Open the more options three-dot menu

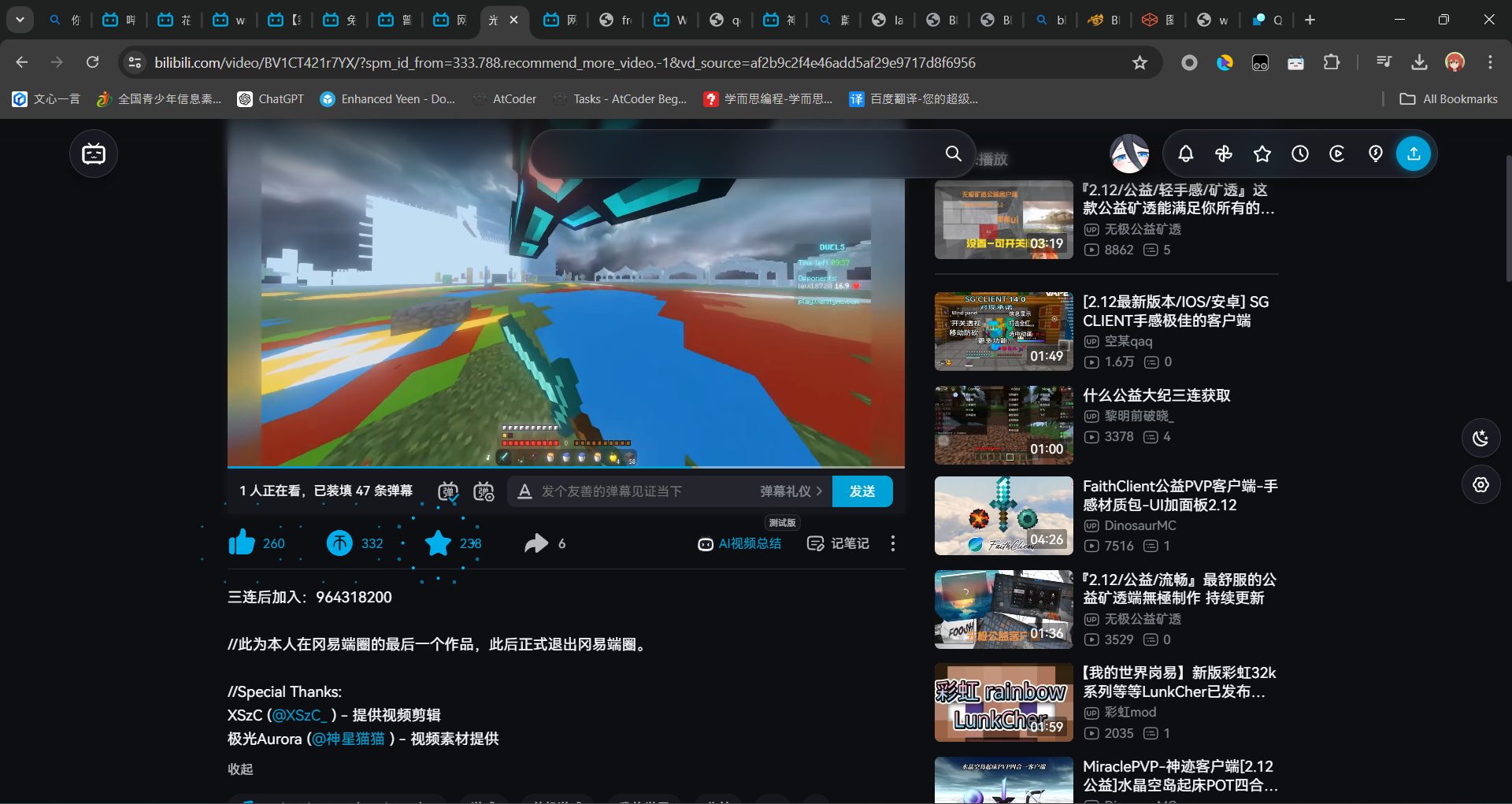click(x=892, y=543)
